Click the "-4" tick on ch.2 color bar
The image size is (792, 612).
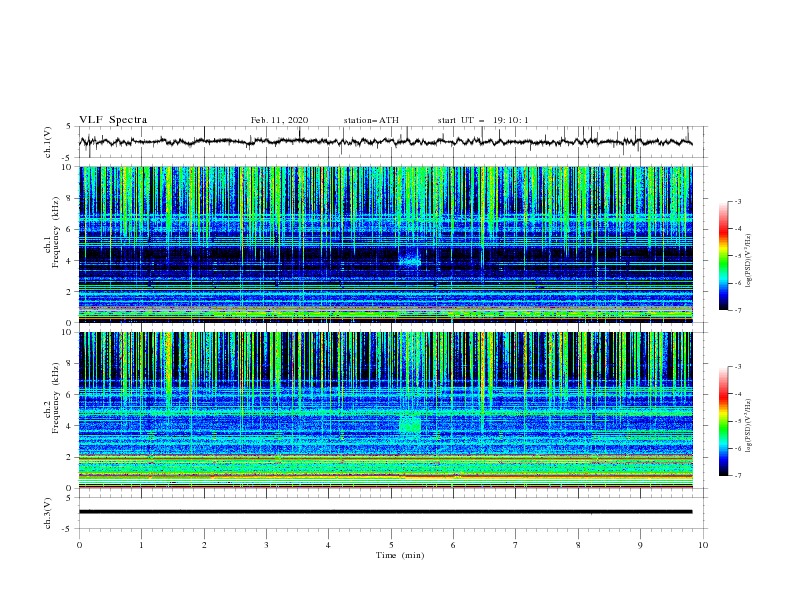point(738,394)
